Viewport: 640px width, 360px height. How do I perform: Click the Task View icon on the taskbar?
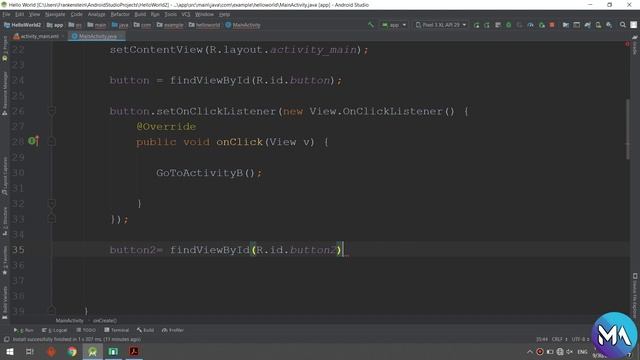[30, 351]
